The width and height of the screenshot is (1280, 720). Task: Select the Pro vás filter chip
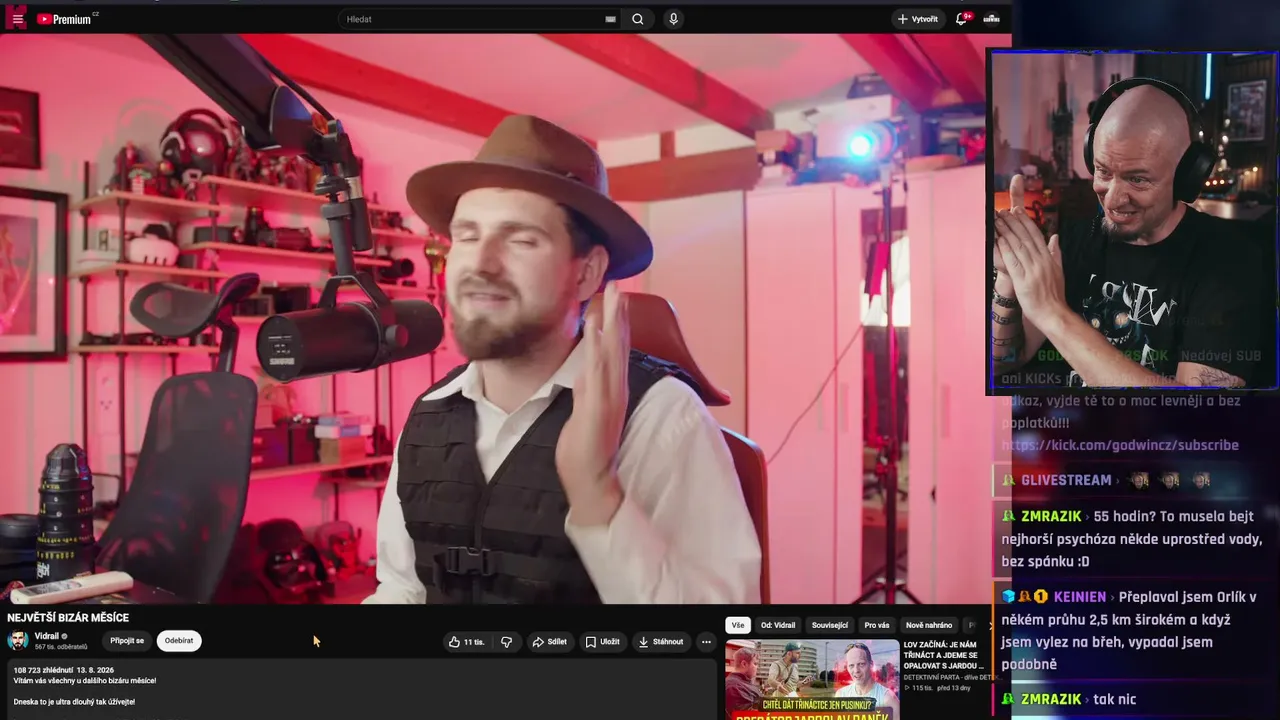click(877, 625)
